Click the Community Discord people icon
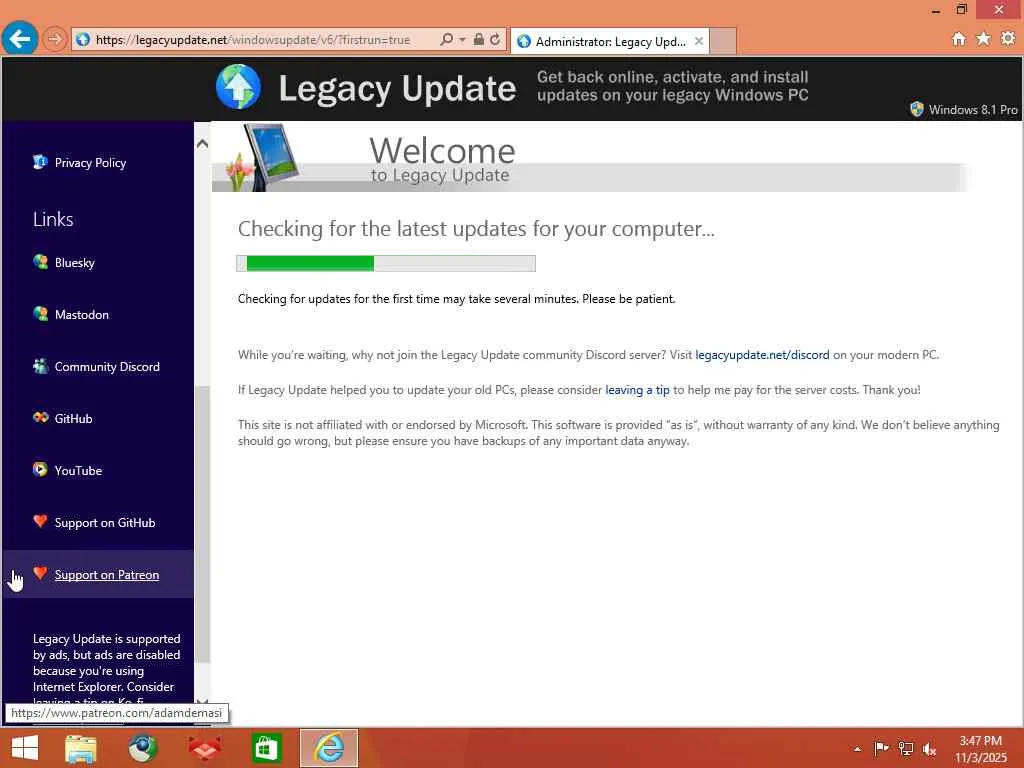This screenshot has width=1024, height=768. pos(40,366)
